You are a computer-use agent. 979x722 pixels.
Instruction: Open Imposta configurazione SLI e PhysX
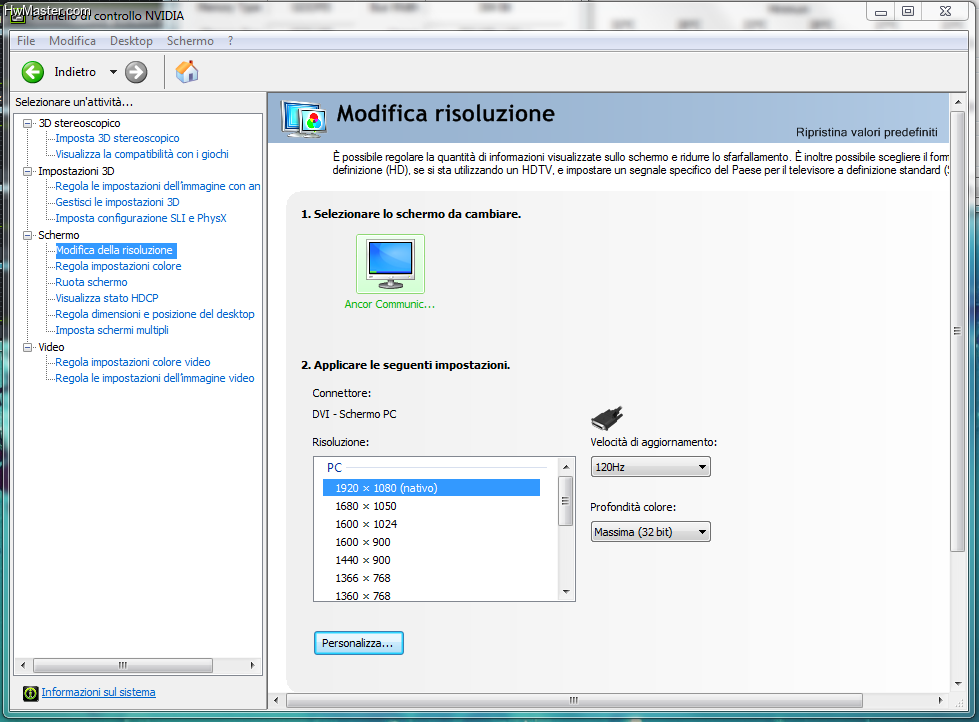pyautogui.click(x=141, y=218)
